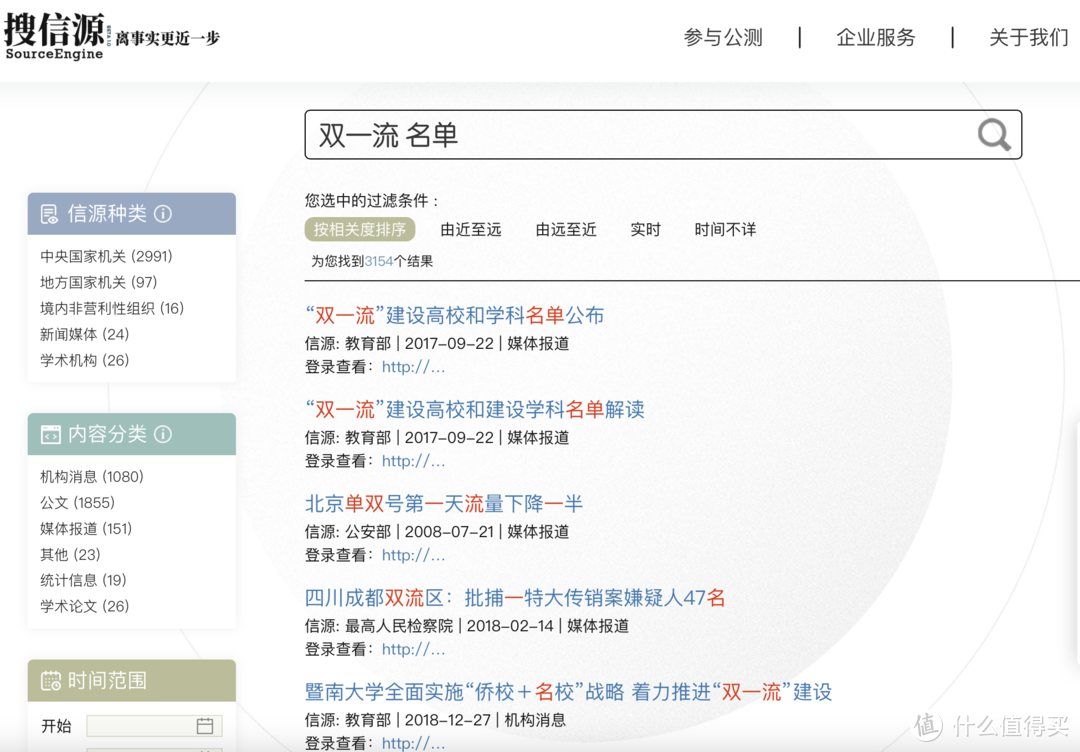Click the magnifier search icon
This screenshot has width=1080, height=752.
pyautogui.click(x=994, y=135)
